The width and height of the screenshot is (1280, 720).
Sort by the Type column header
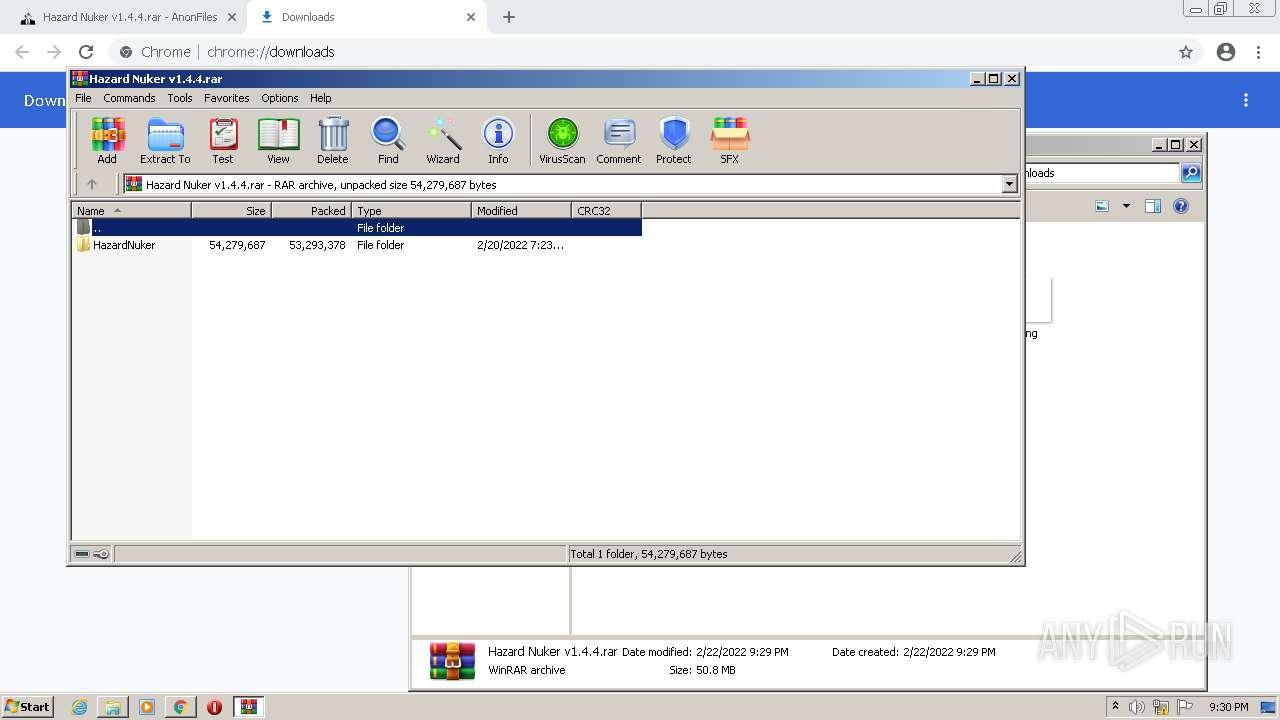[411, 211]
